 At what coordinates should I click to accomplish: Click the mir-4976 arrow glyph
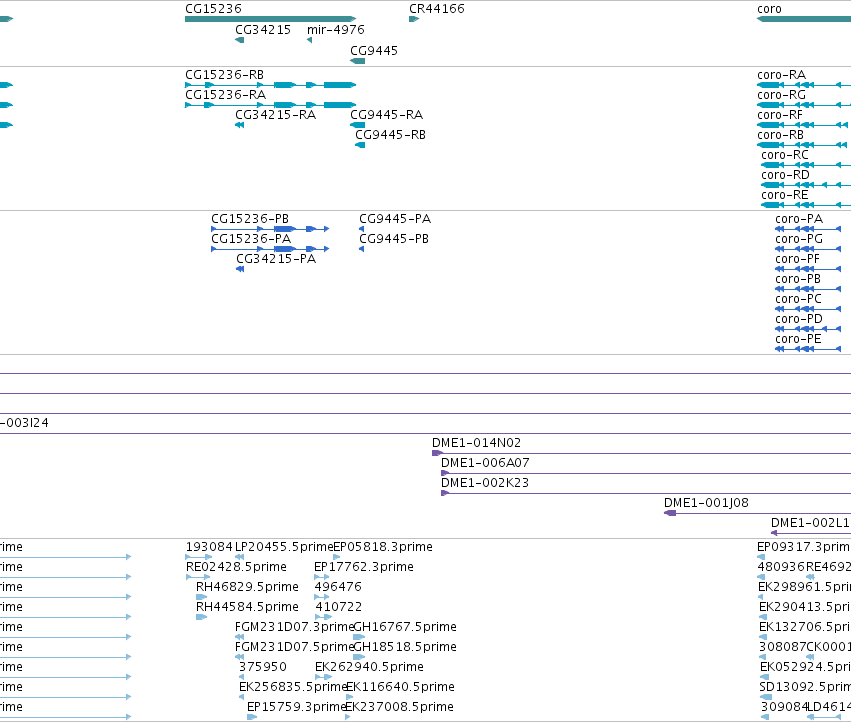click(x=309, y=40)
